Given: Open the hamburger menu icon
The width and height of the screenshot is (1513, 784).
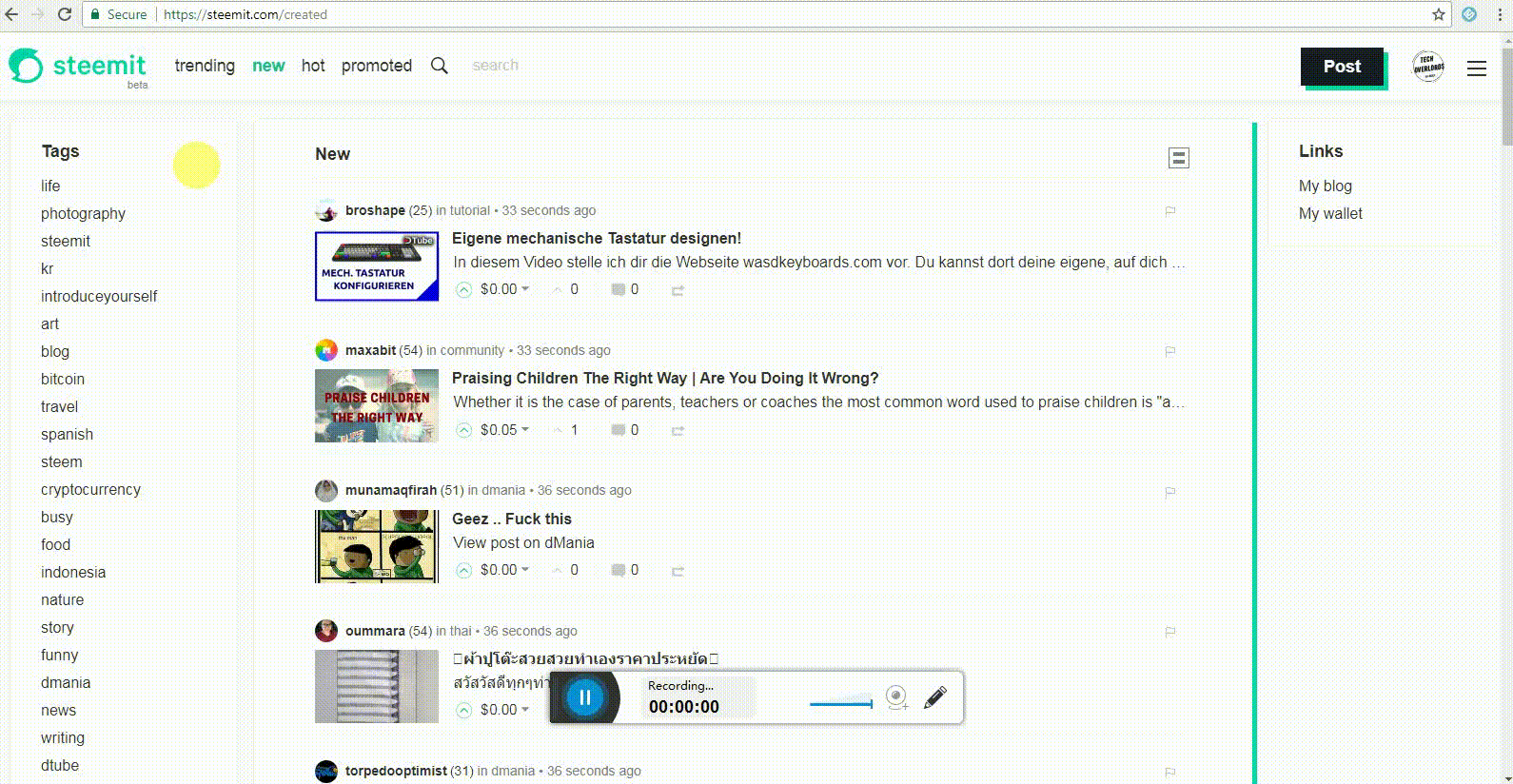Looking at the screenshot, I should coord(1476,69).
